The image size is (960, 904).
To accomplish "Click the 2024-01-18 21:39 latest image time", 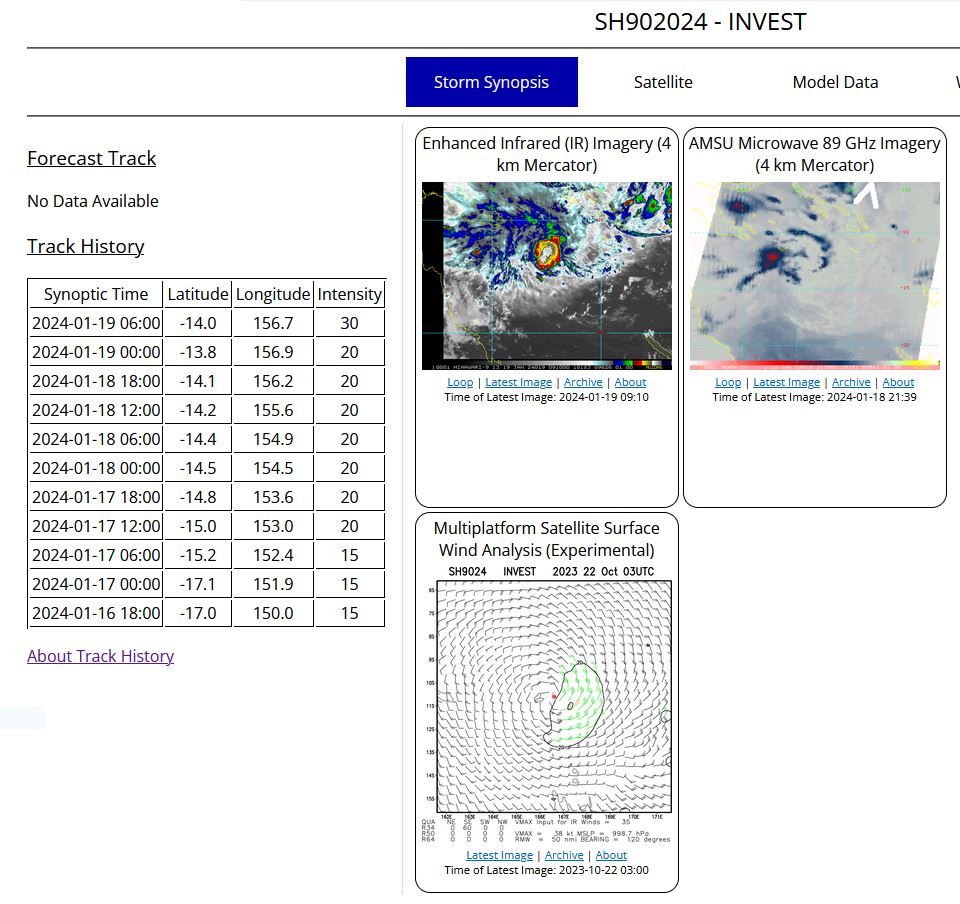I will click(871, 397).
